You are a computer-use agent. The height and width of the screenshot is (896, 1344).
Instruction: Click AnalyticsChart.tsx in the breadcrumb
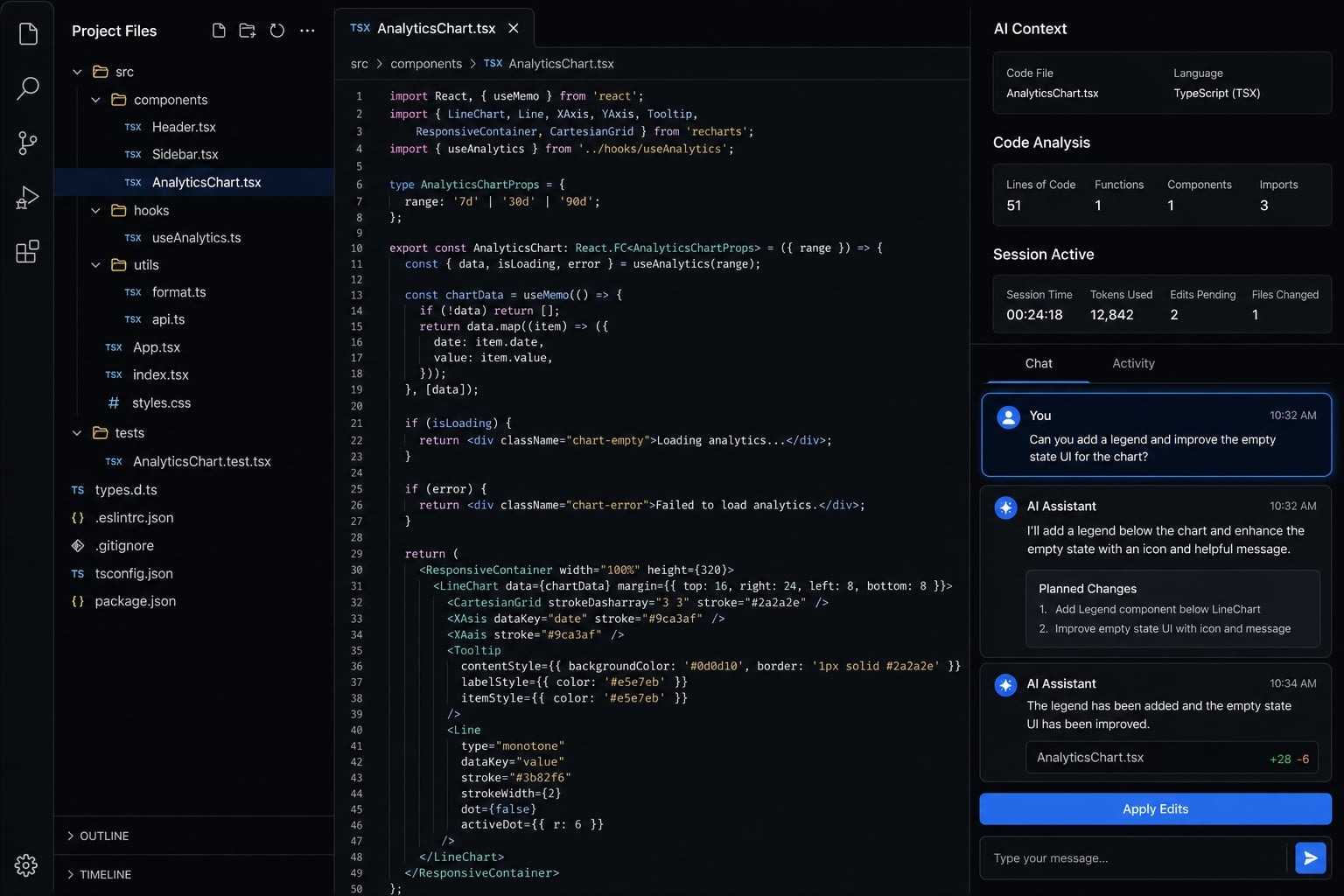(561, 64)
